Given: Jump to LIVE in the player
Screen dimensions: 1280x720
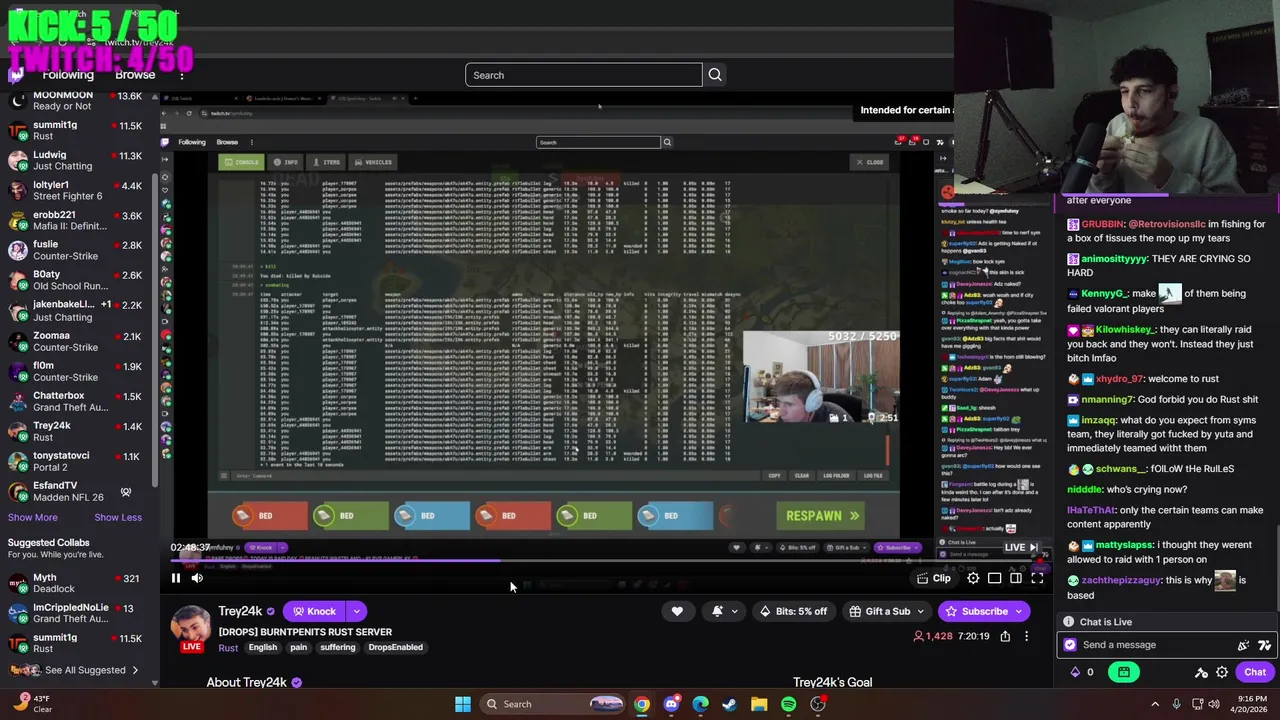Looking at the screenshot, I should pos(1021,547).
